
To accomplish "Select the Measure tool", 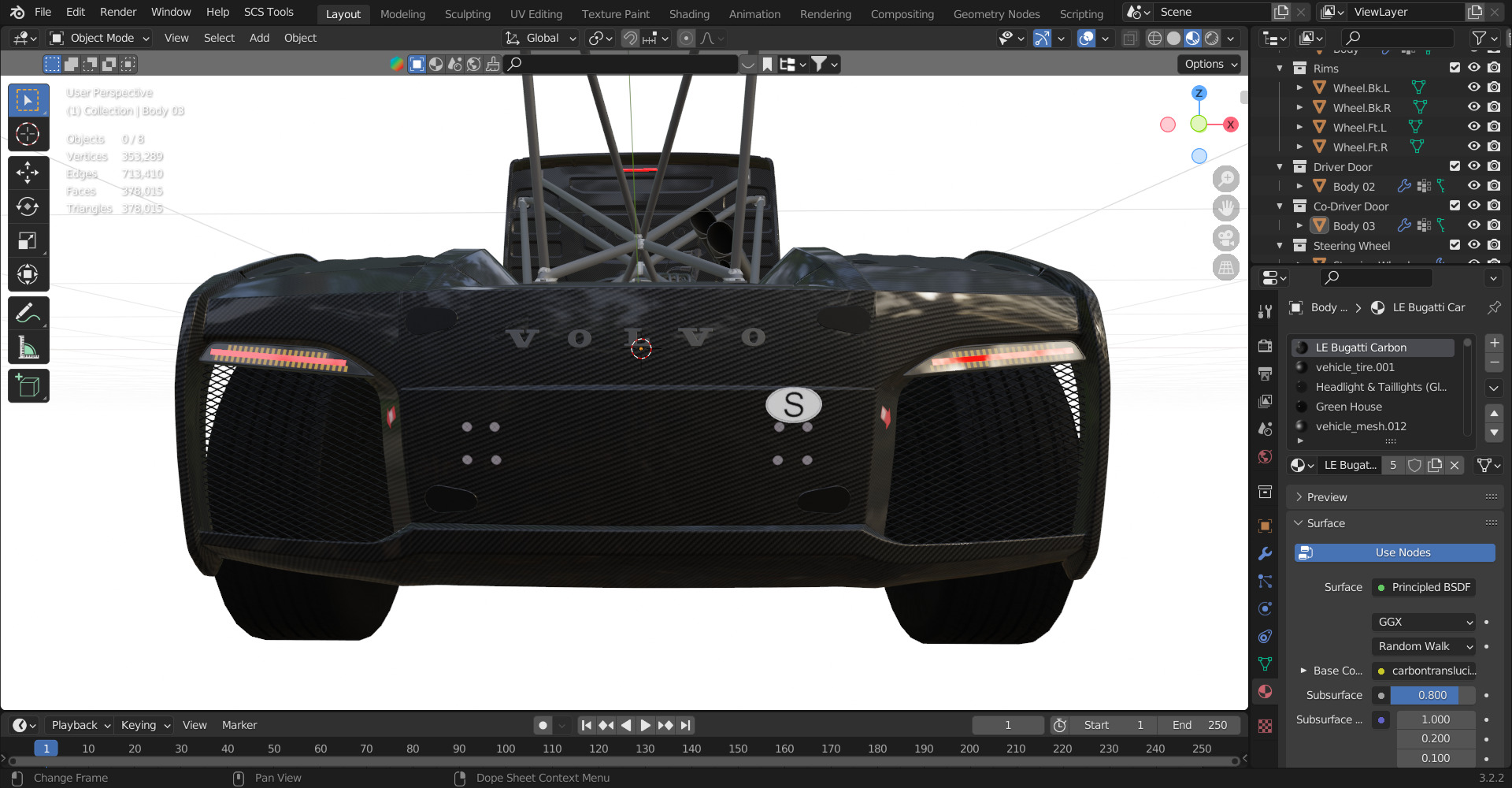I will tap(28, 347).
